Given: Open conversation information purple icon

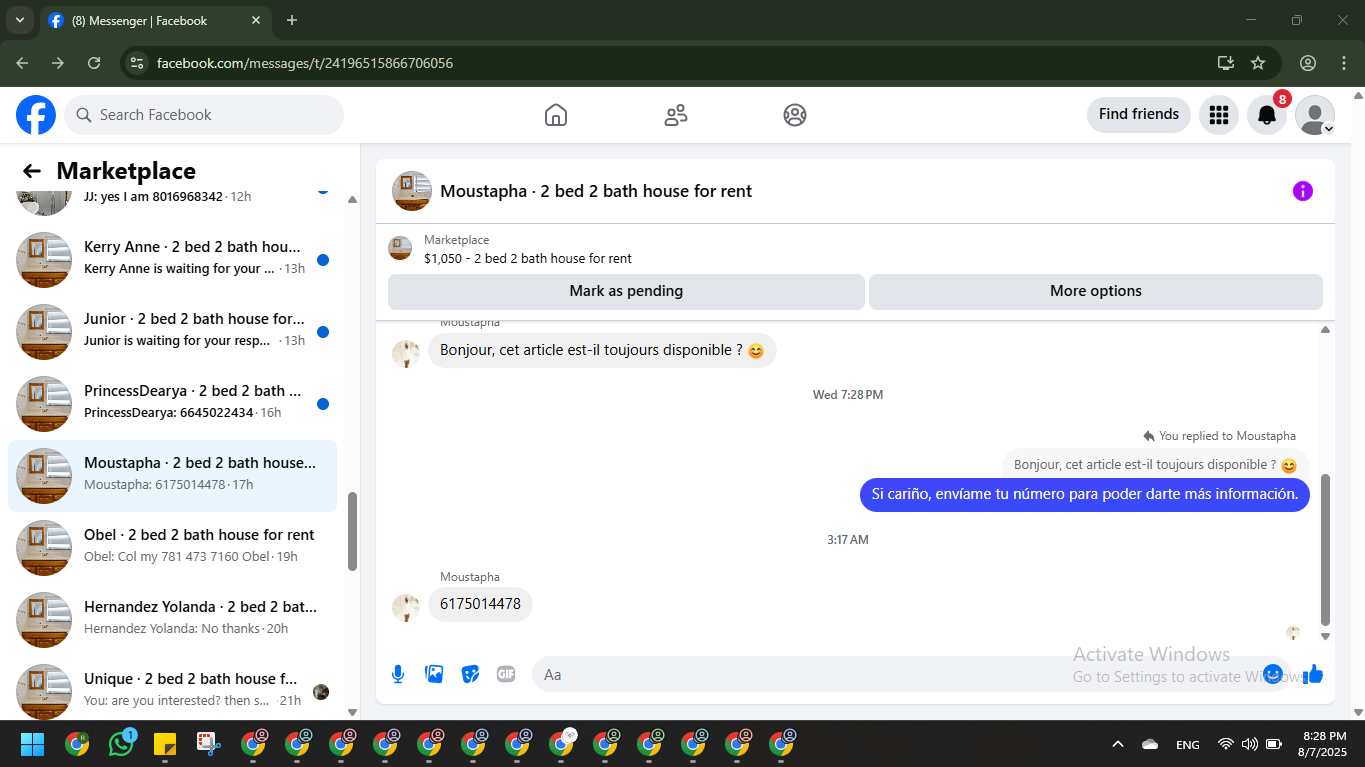Looking at the screenshot, I should tap(1302, 191).
